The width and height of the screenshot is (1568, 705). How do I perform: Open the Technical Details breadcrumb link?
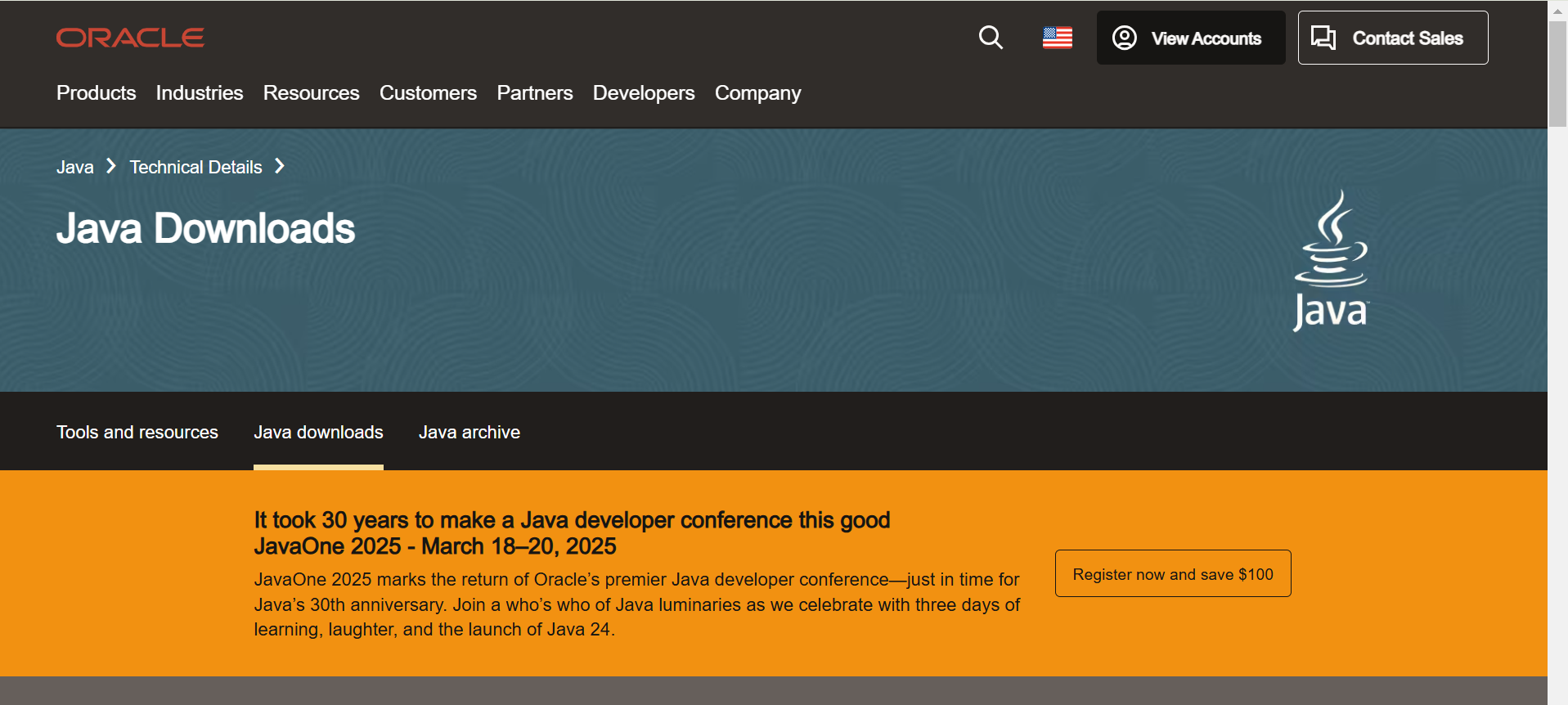point(195,168)
